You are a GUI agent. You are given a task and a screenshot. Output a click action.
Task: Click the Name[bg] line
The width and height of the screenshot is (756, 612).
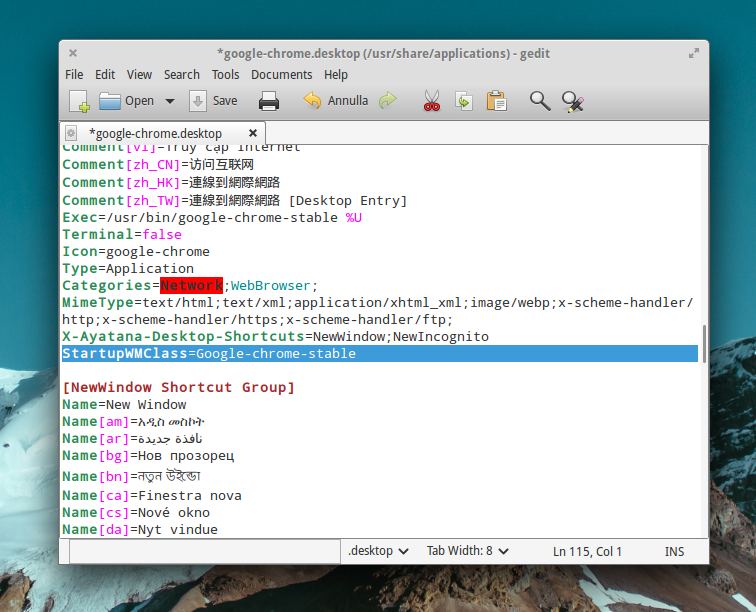coord(148,455)
